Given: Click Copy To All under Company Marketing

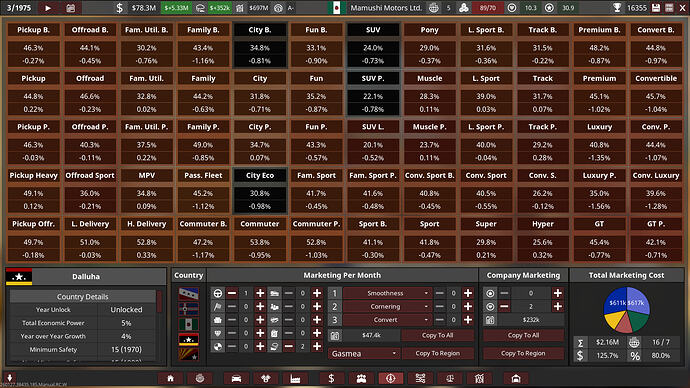Looking at the screenshot, I should [x=523, y=335].
